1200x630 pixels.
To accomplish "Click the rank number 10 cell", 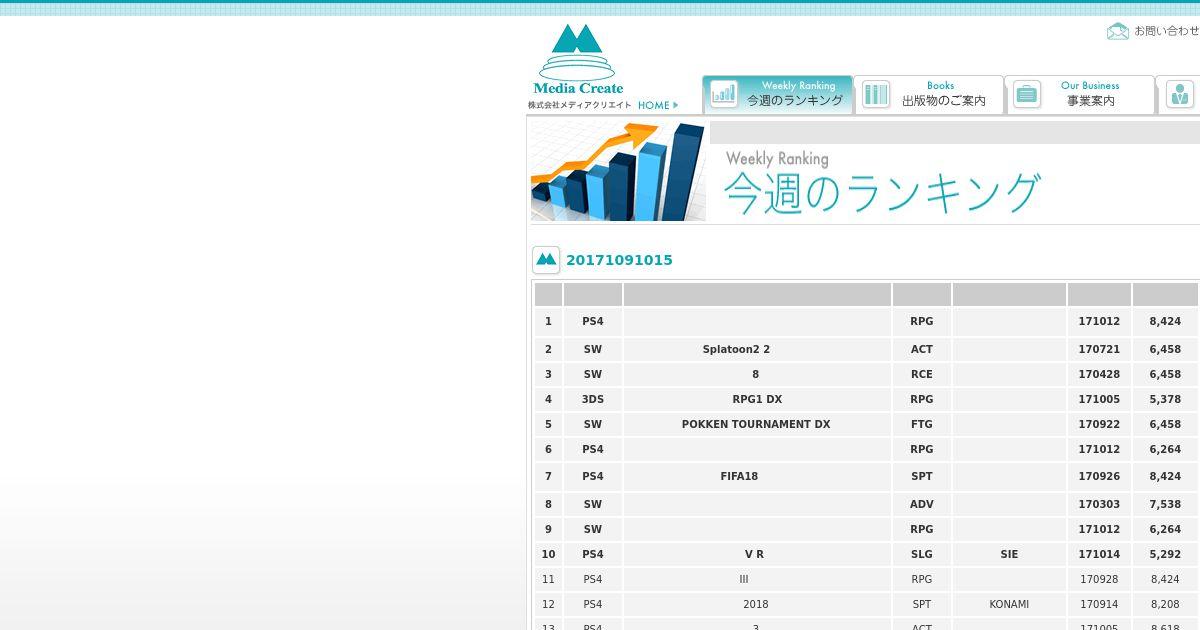I will pyautogui.click(x=548, y=554).
